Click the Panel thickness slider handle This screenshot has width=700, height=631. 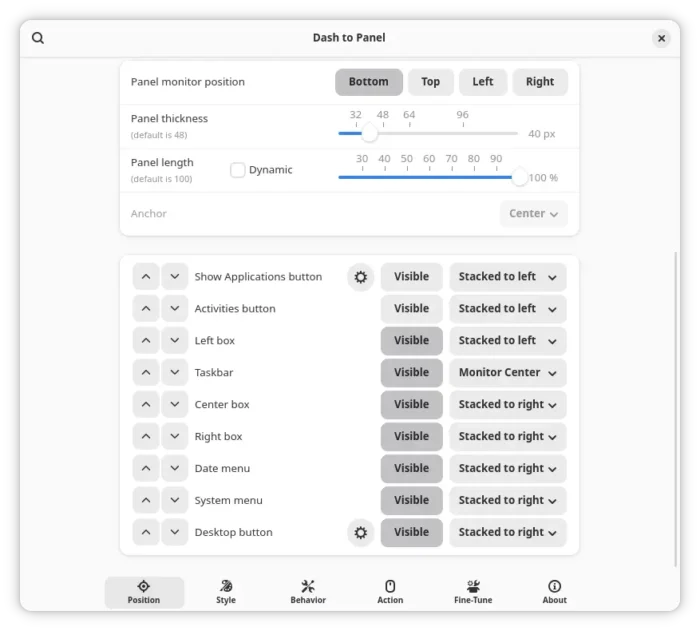(x=369, y=134)
